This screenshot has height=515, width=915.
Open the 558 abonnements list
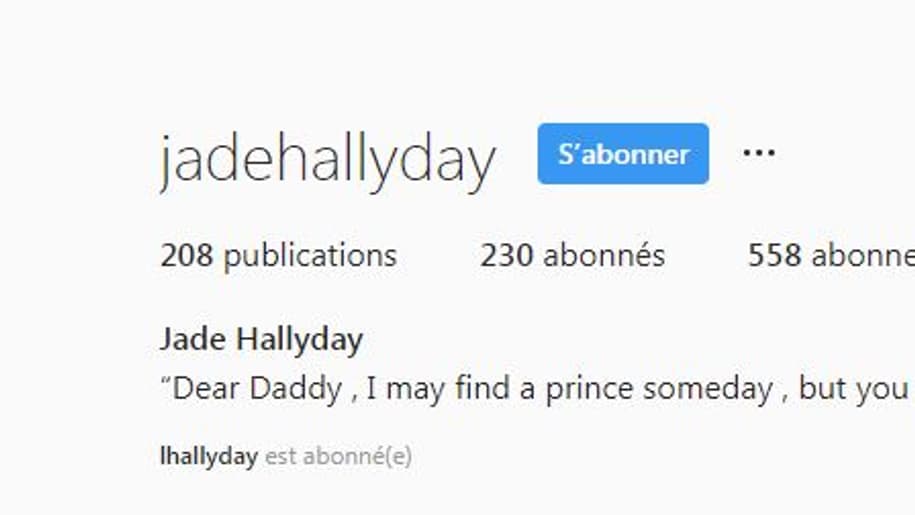click(x=830, y=256)
